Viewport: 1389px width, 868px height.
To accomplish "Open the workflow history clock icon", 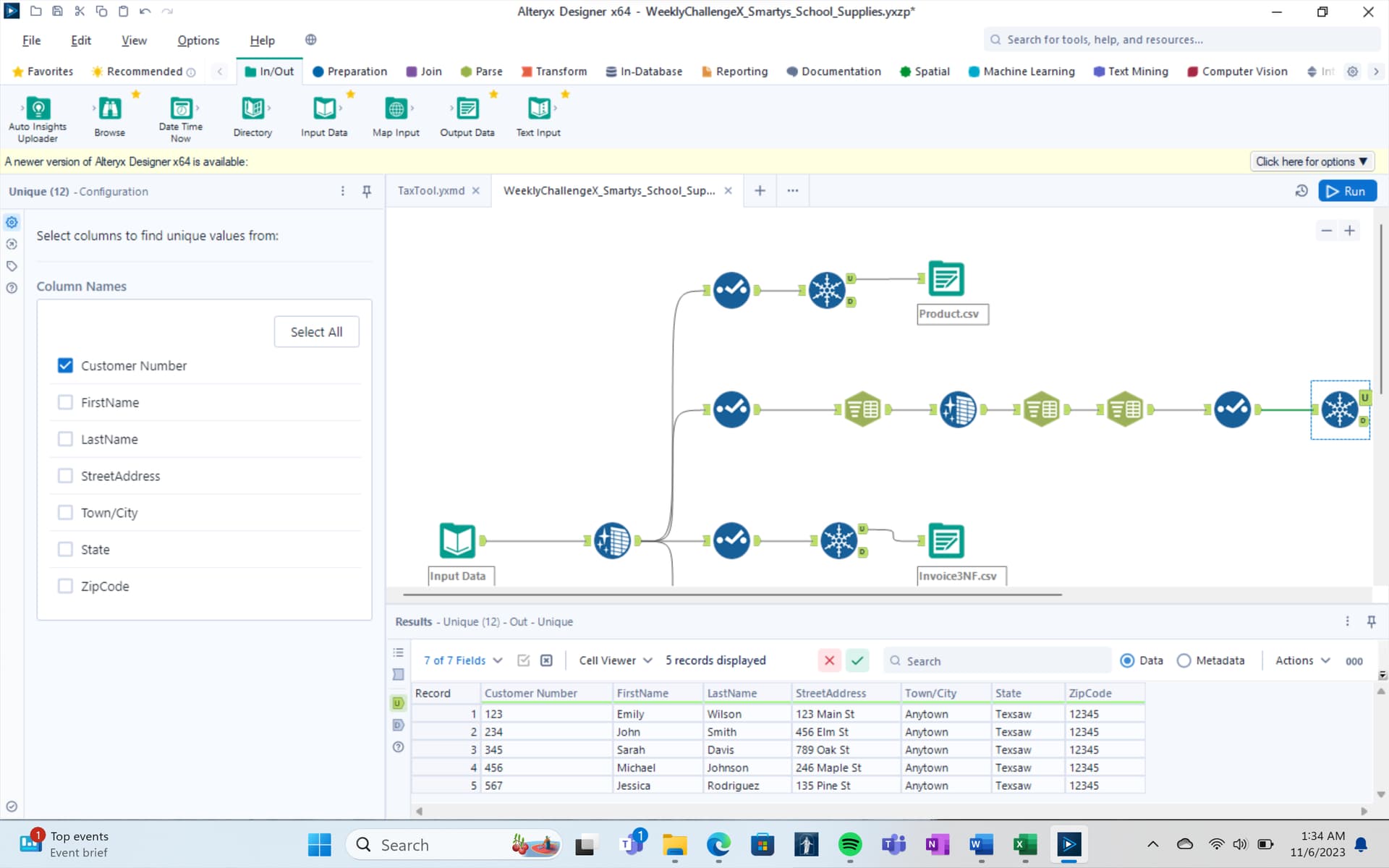I will pos(1301,191).
